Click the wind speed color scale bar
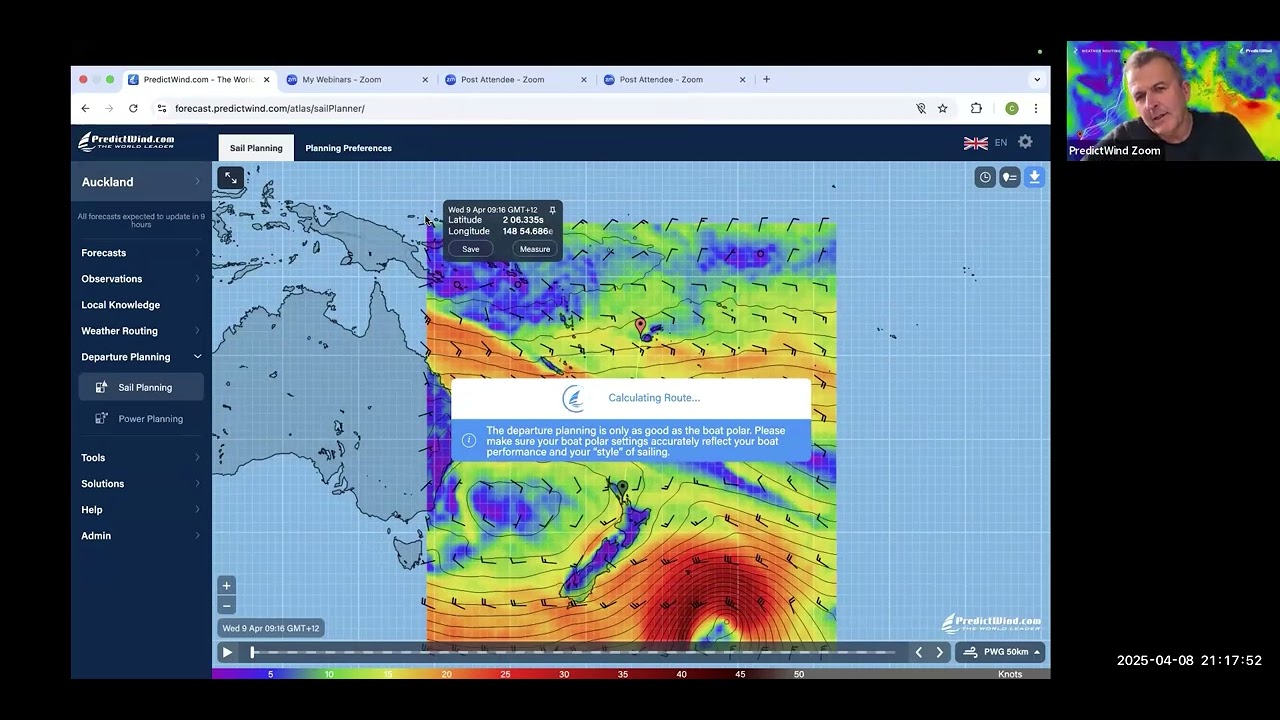 pos(631,674)
